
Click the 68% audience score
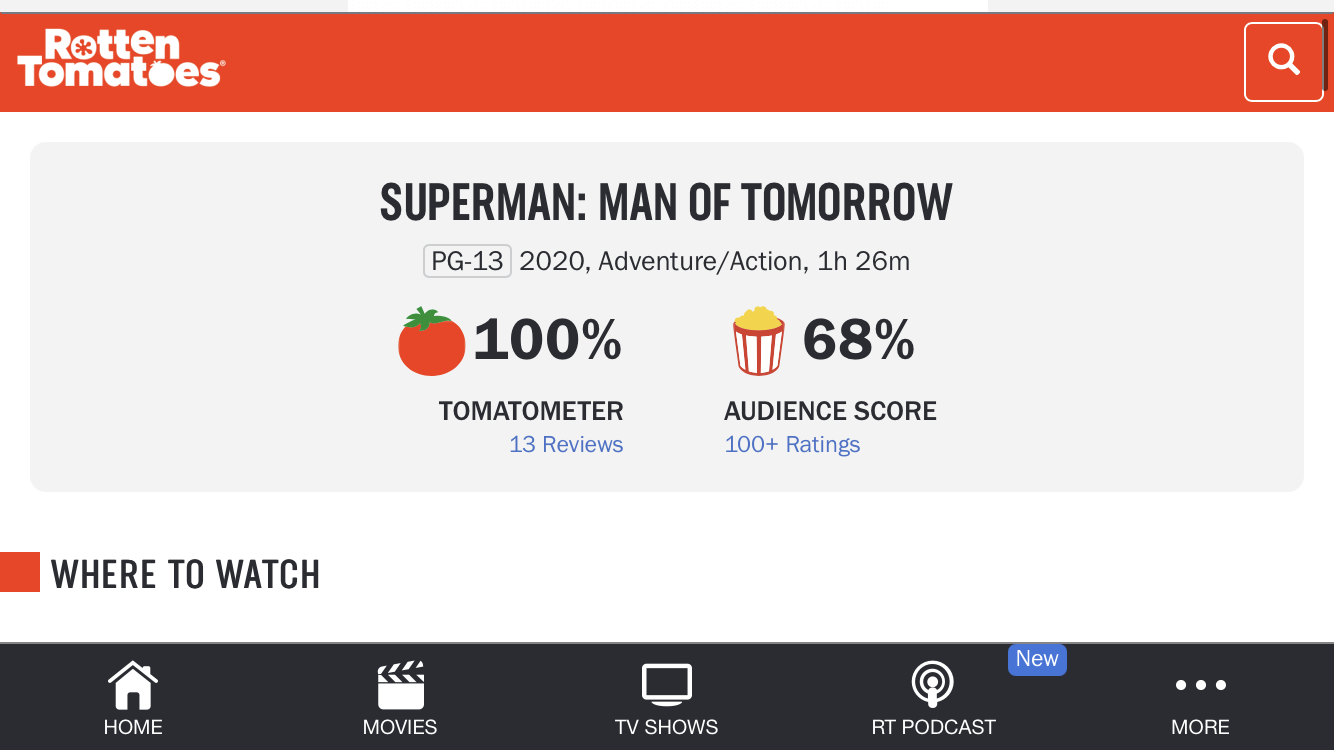click(x=858, y=340)
